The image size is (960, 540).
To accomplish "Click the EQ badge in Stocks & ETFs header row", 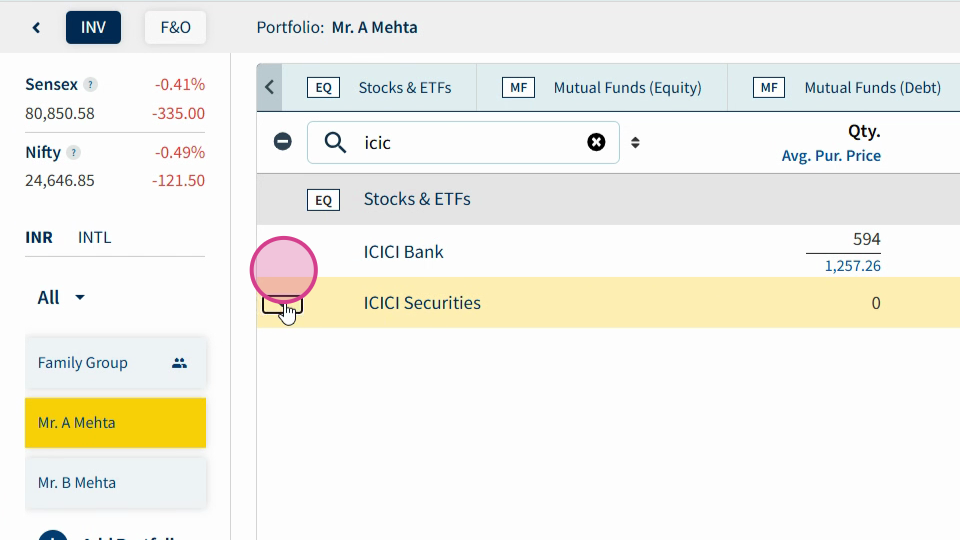I will (x=323, y=200).
